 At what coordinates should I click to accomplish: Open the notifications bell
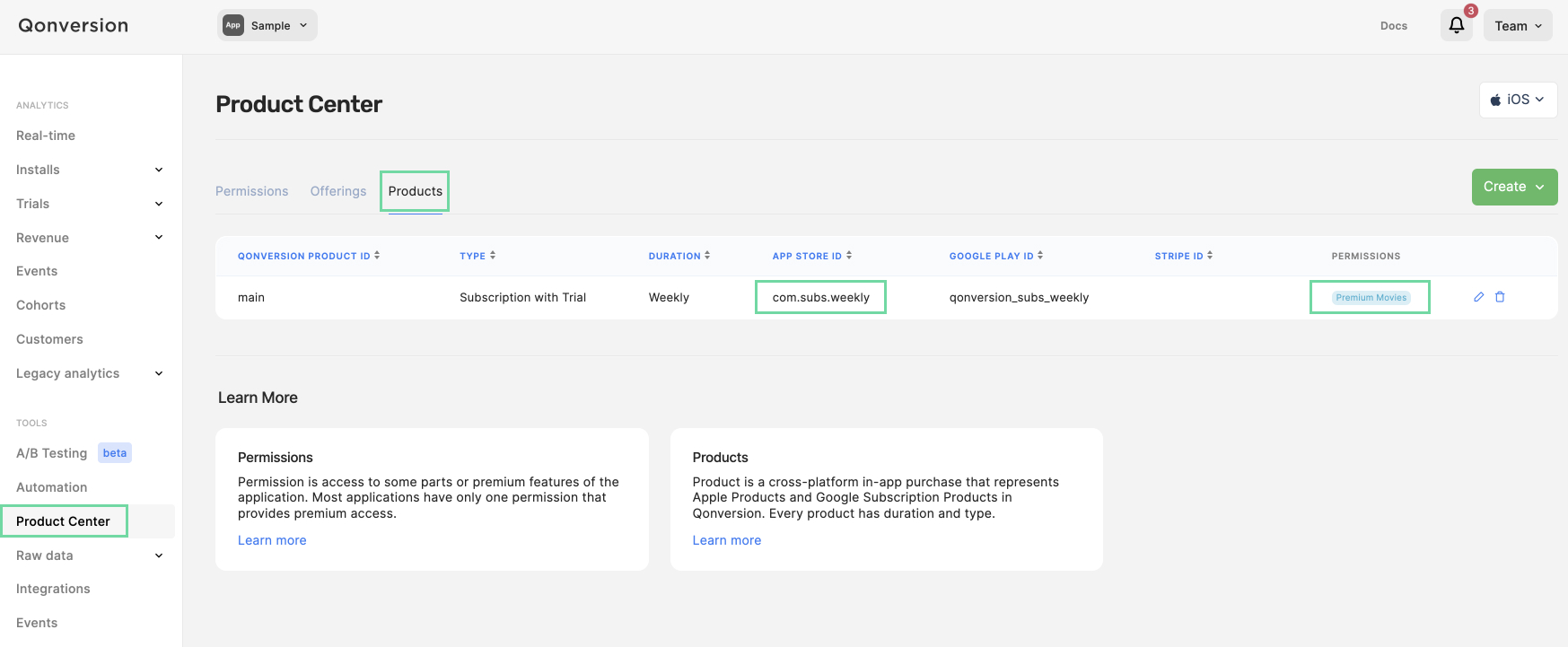1456,25
